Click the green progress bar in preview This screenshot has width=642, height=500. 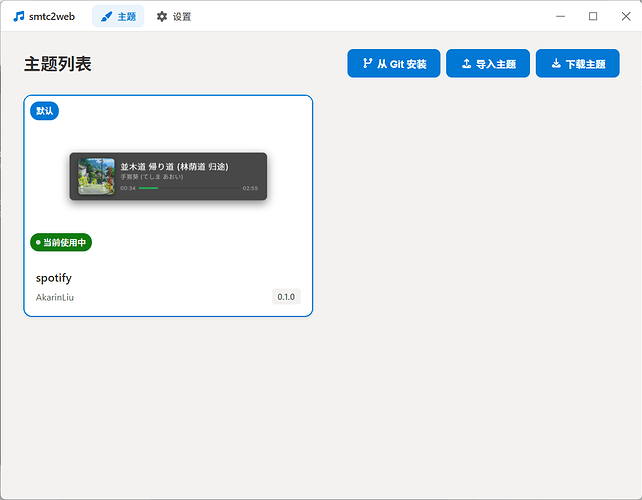click(149, 188)
